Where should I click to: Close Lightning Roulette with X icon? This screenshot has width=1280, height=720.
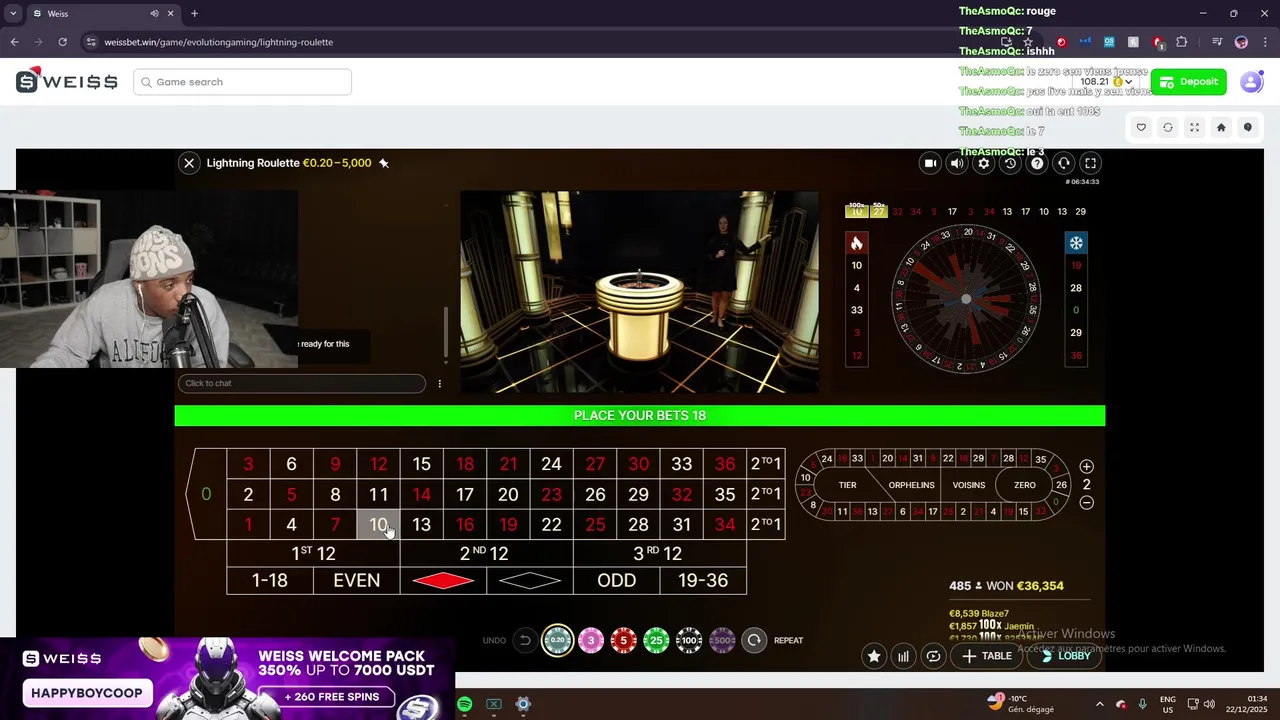point(189,163)
